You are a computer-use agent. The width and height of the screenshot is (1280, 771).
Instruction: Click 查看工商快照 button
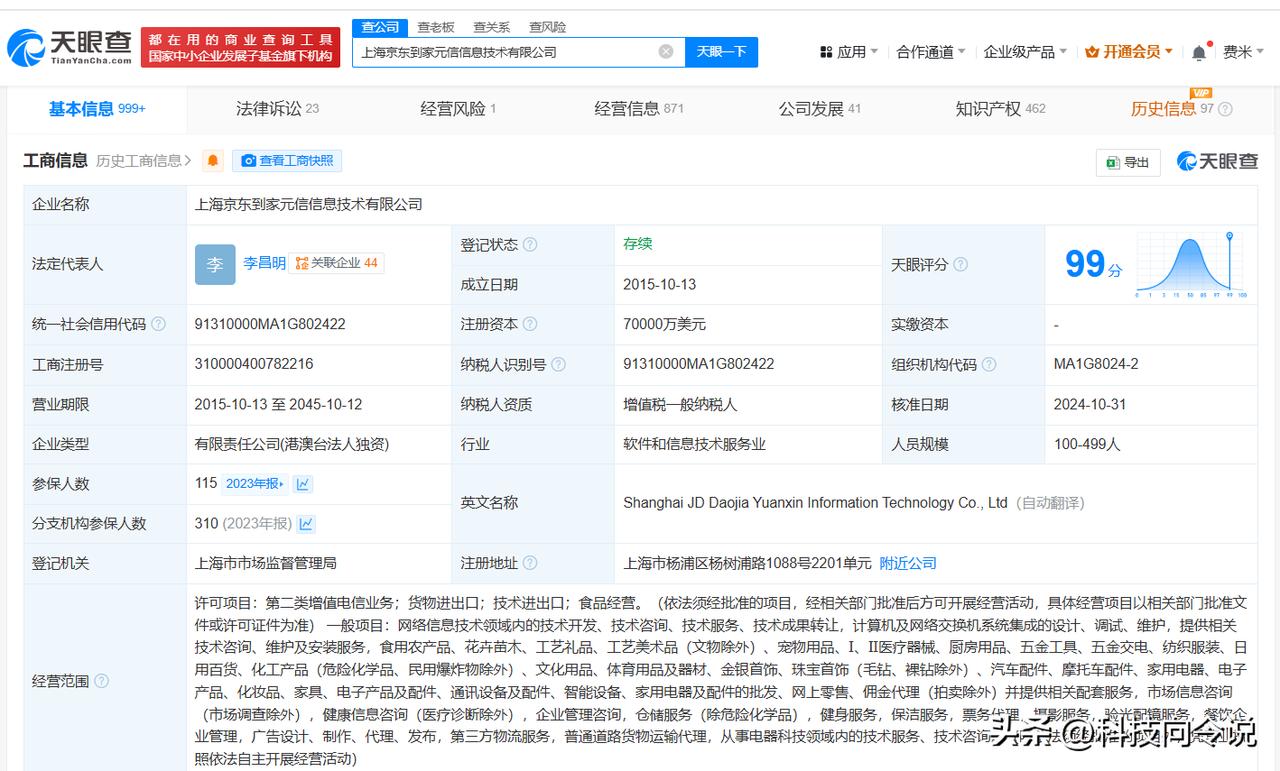click(287, 161)
